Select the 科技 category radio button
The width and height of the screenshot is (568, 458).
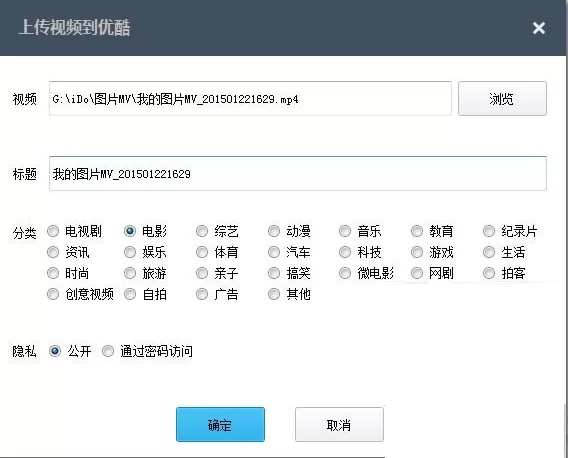tap(345, 252)
